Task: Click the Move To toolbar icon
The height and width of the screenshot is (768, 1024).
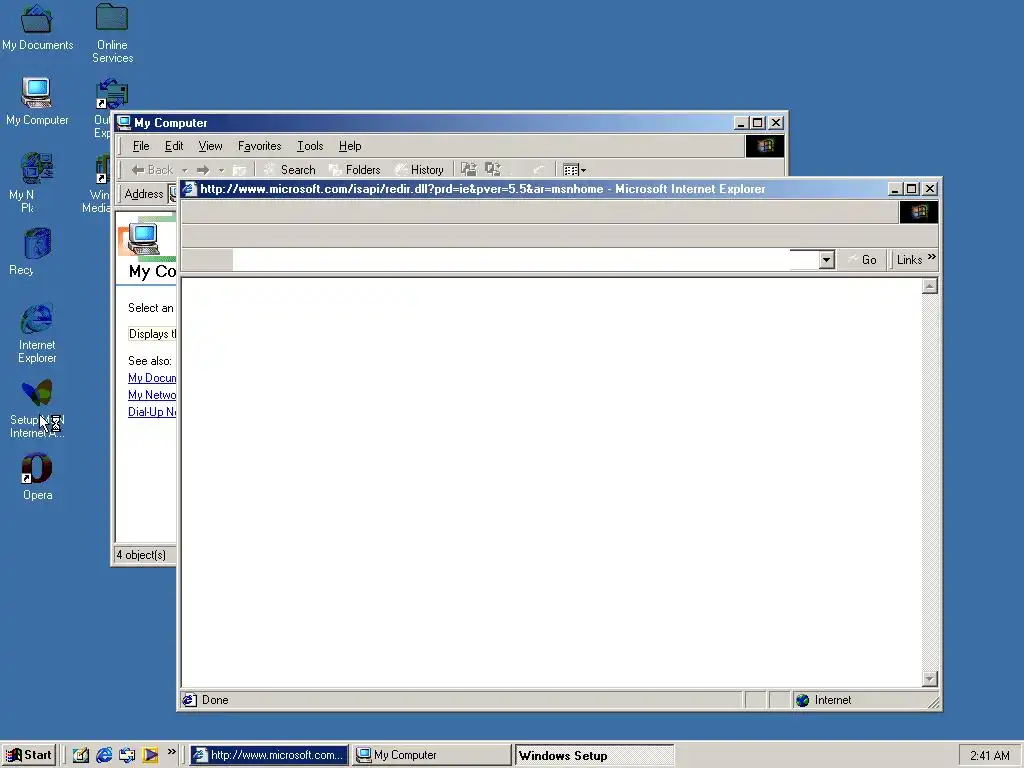Action: 469,170
